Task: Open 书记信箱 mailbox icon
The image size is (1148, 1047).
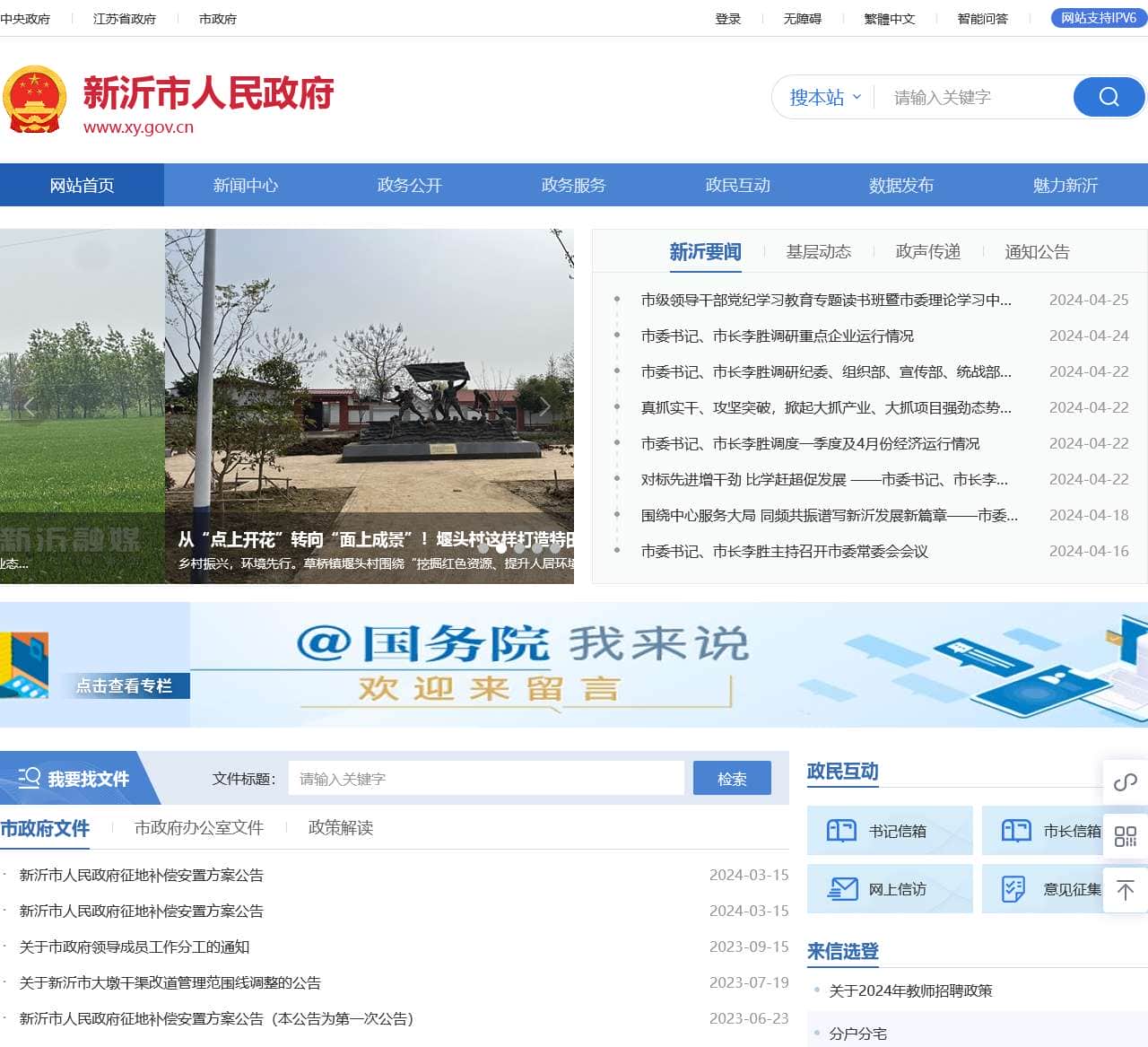Action: (841, 831)
